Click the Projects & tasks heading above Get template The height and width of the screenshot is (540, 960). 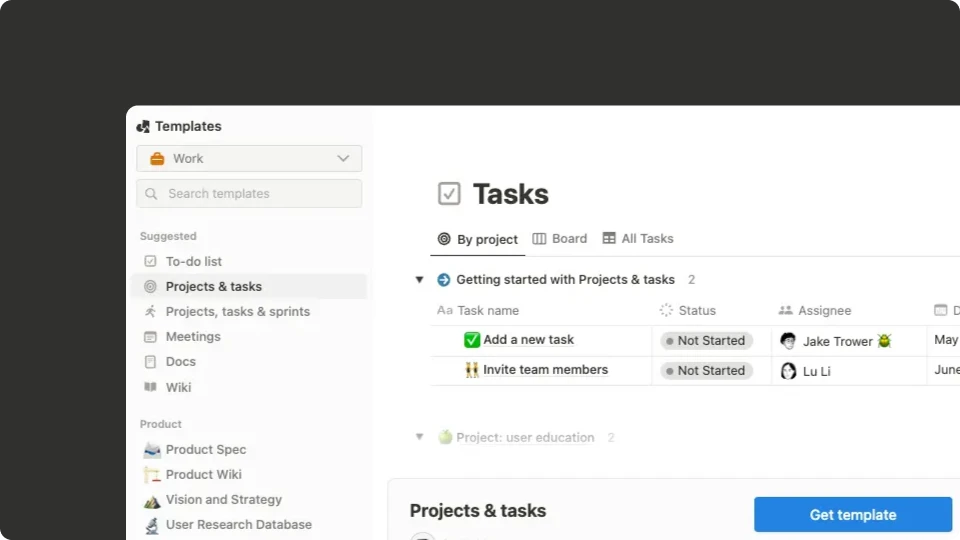[x=478, y=511]
